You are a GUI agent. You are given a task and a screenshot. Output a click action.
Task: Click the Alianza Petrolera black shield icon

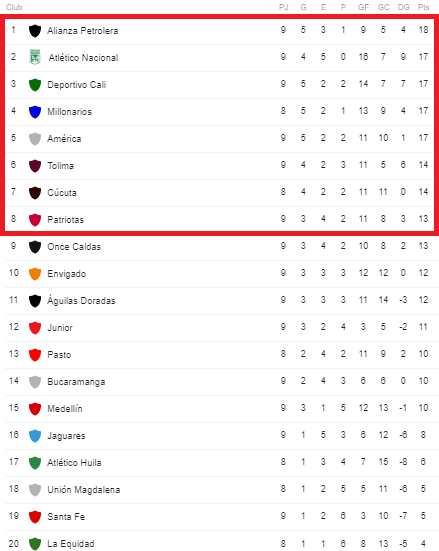pyautogui.click(x=35, y=31)
